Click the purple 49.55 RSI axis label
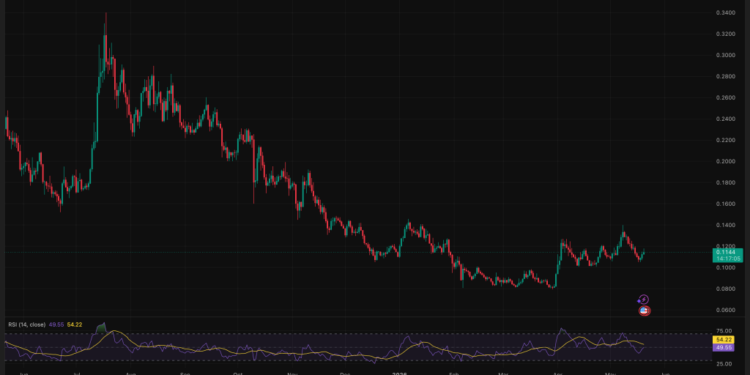The height and width of the screenshot is (375, 750). 723,348
